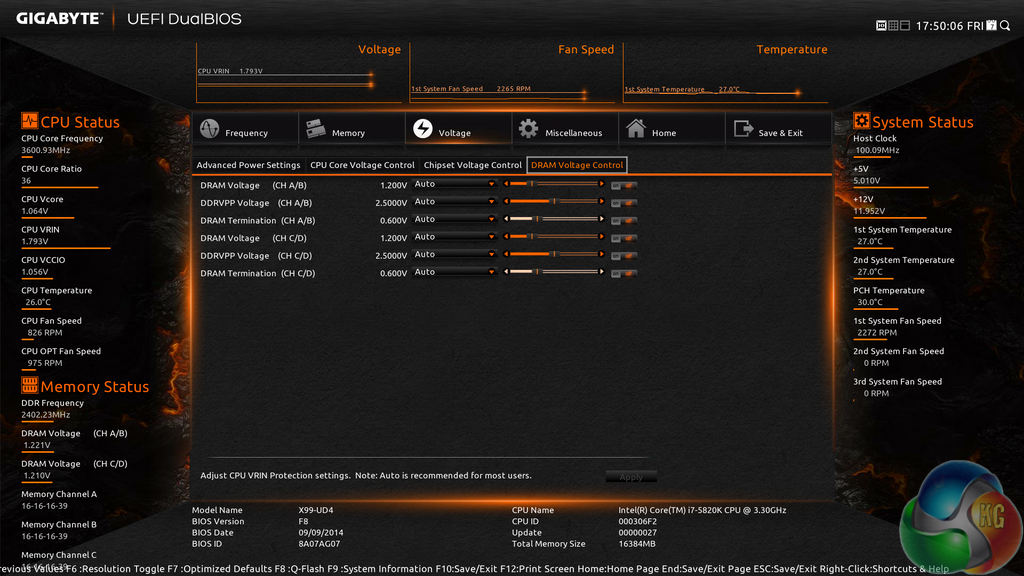Viewport: 1024px width, 576px height.
Task: Switch to the first display mode icon beside the clock
Action: pos(881,25)
